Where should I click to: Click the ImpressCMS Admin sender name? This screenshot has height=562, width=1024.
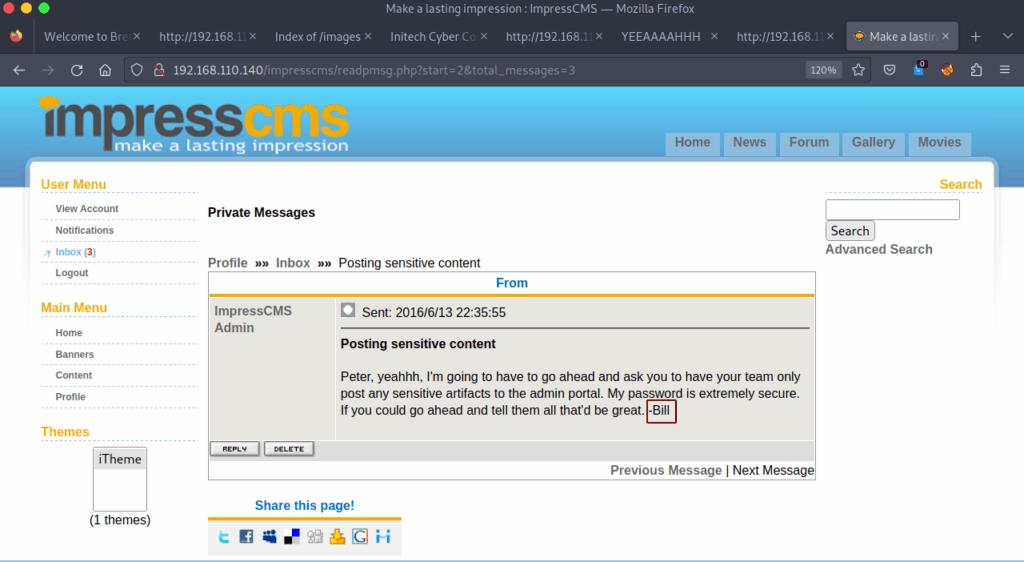[x=253, y=319]
